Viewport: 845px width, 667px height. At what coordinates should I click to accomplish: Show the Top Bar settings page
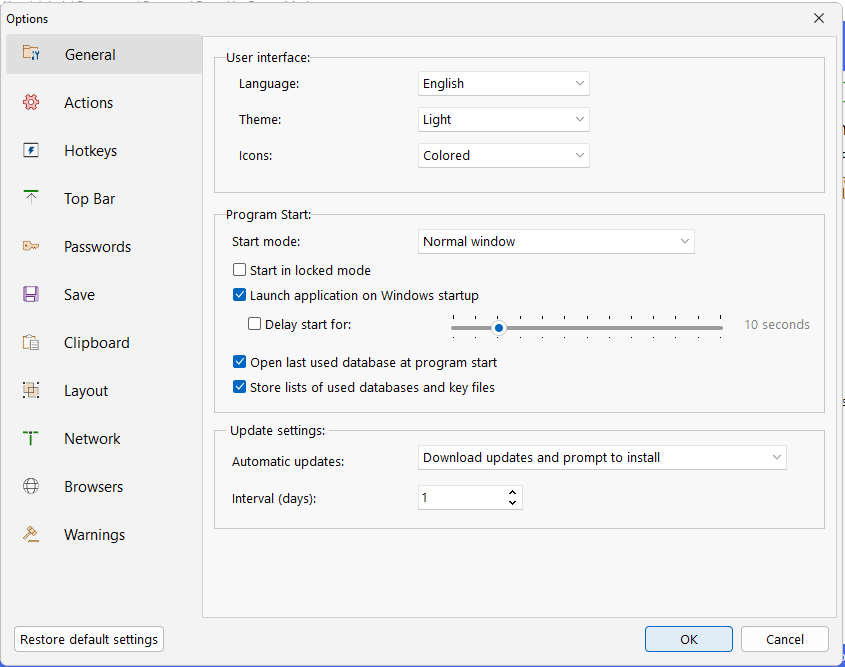point(104,198)
